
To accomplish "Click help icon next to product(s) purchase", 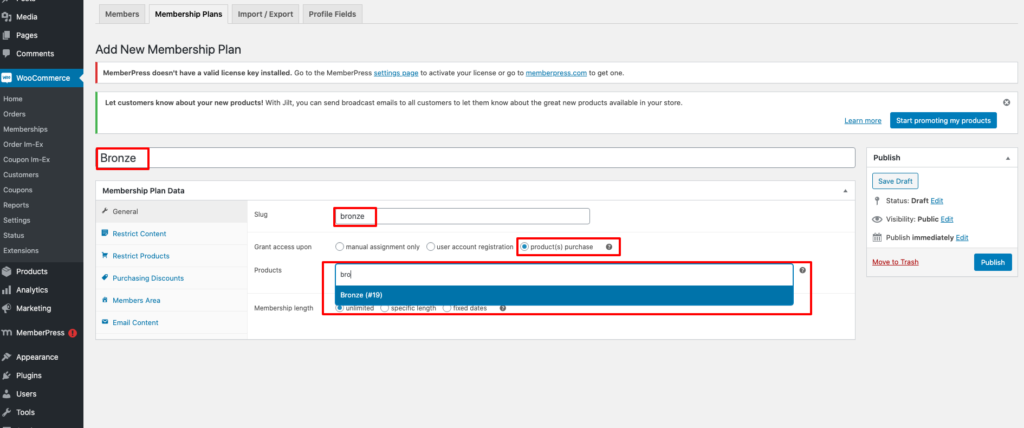I will pyautogui.click(x=609, y=246).
